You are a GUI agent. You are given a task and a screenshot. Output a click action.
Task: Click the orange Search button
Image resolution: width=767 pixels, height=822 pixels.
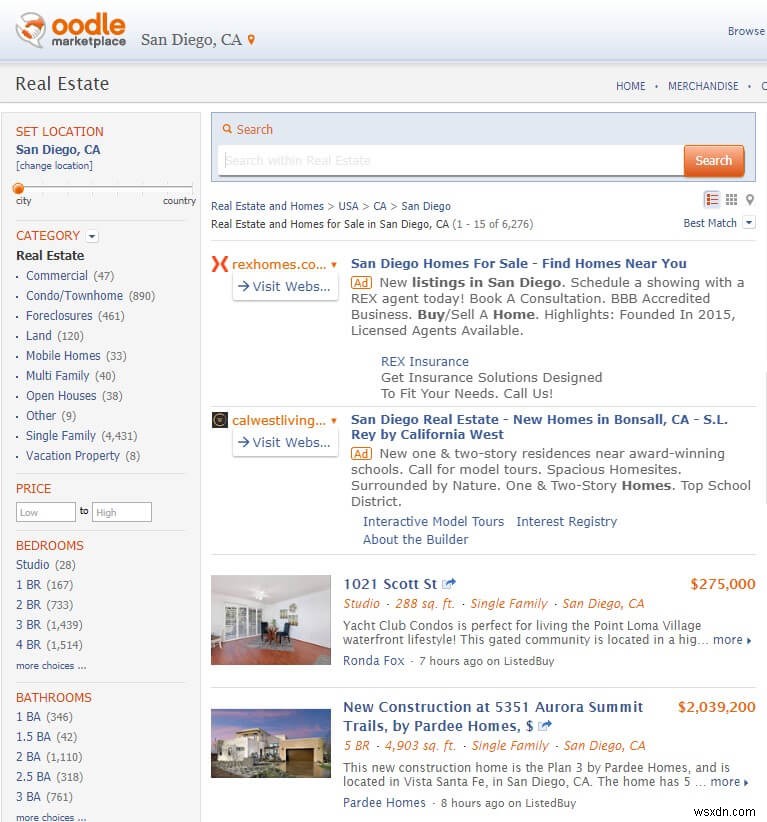click(714, 160)
